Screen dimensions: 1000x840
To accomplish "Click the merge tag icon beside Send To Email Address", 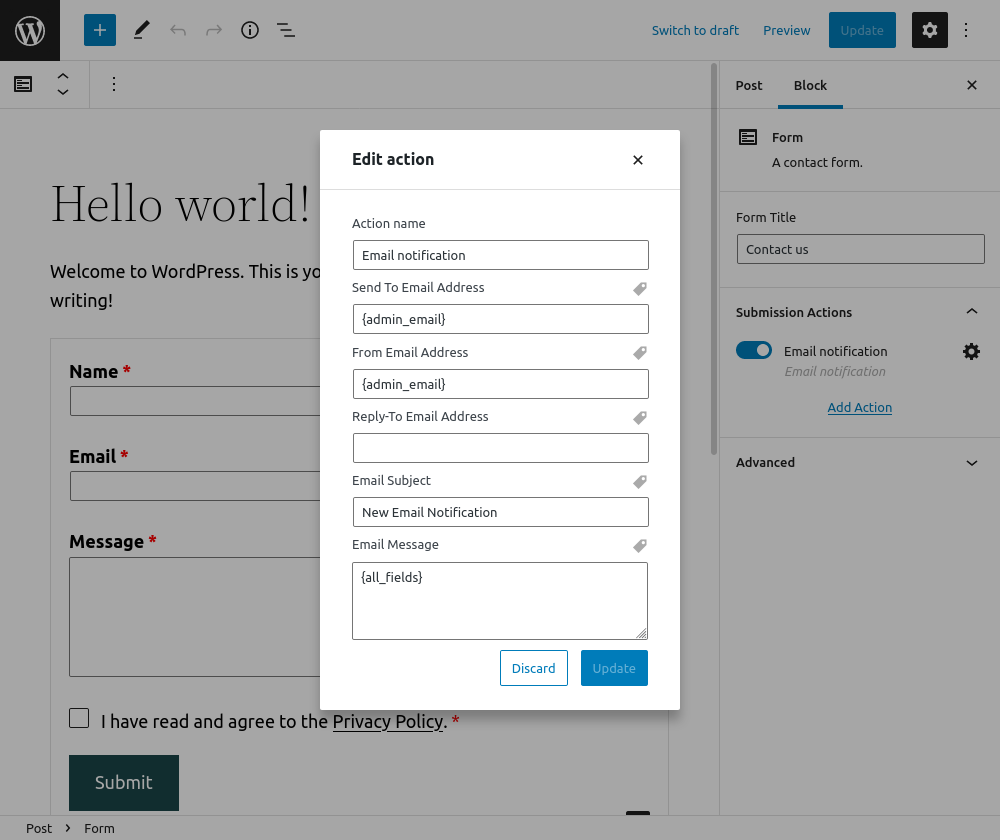I will tap(640, 289).
